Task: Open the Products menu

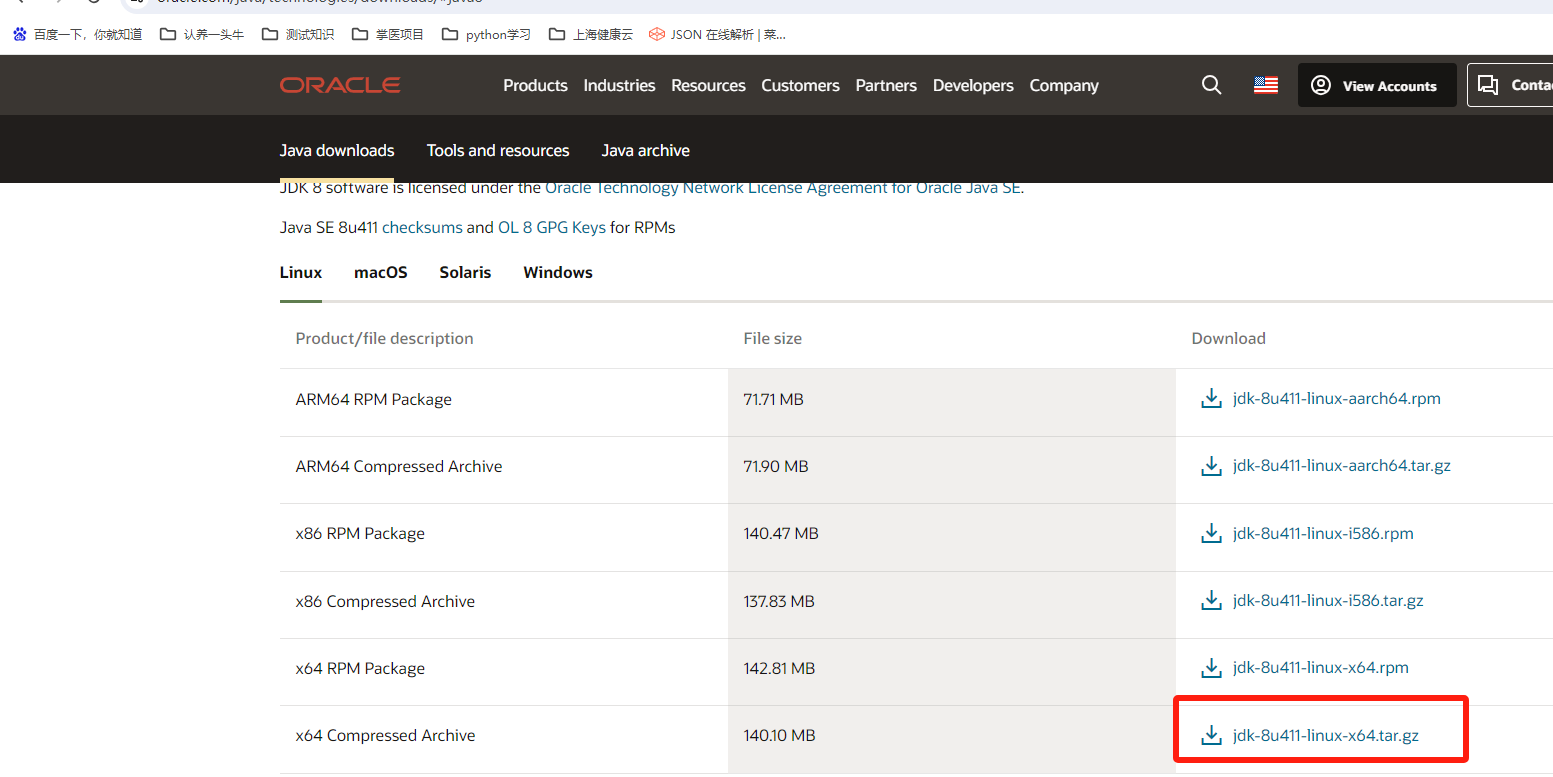Action: pos(535,86)
